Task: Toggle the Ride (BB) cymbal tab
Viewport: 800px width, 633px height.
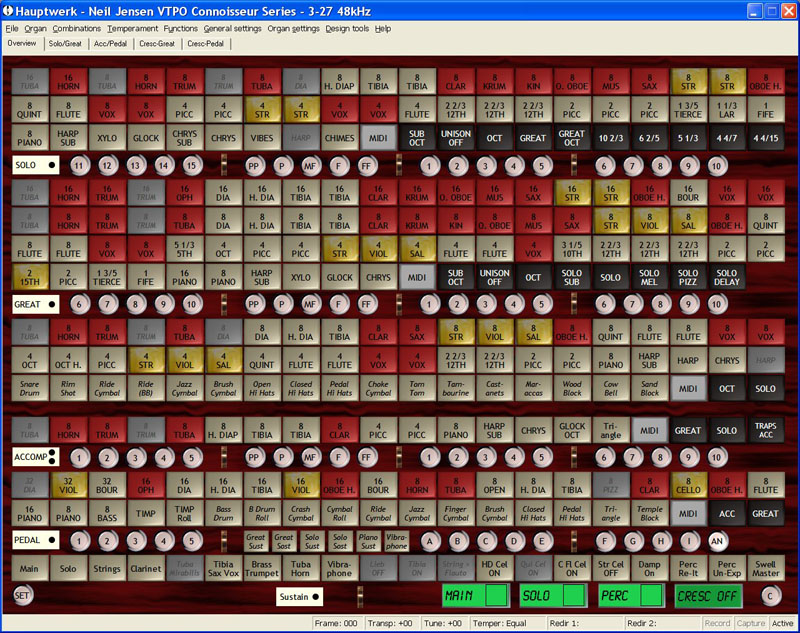Action: (145, 388)
